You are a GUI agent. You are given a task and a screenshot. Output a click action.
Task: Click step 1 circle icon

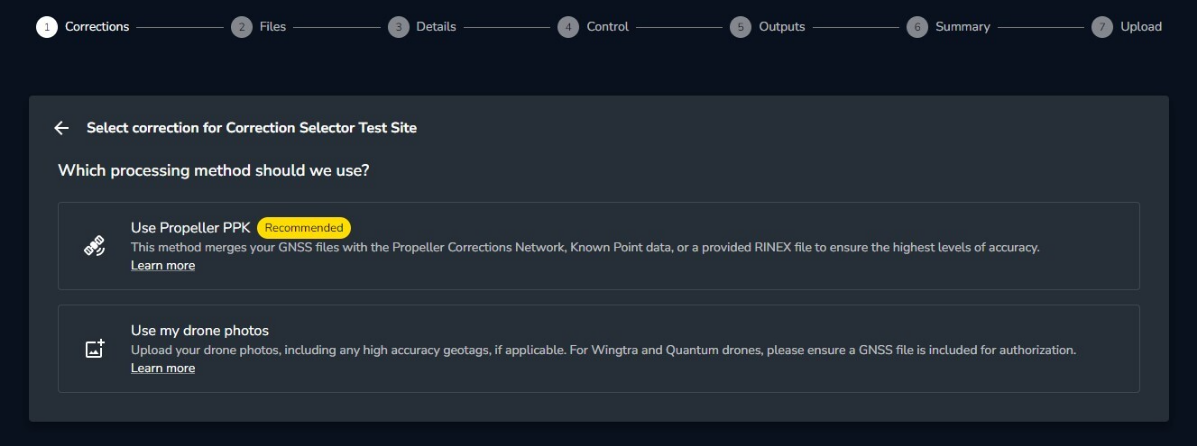(46, 27)
